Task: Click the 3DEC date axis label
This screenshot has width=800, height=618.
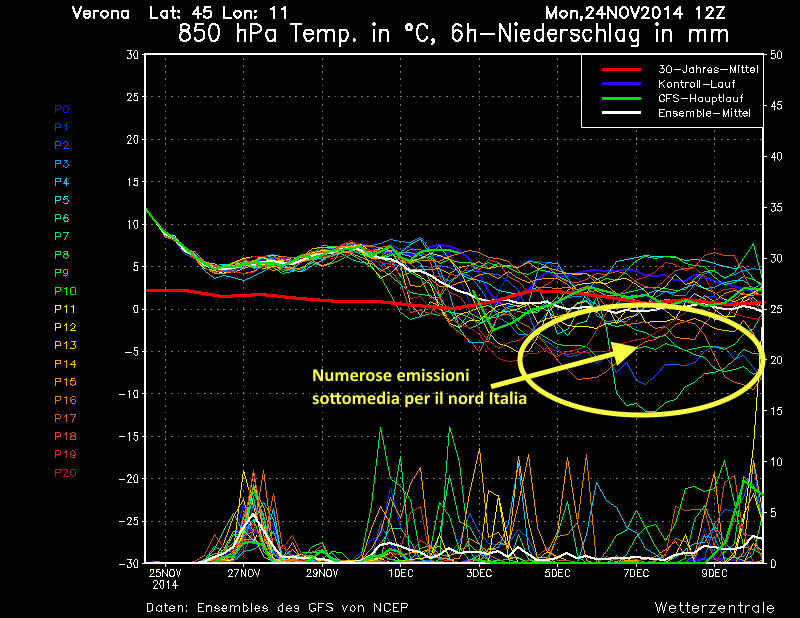Action: point(479,573)
